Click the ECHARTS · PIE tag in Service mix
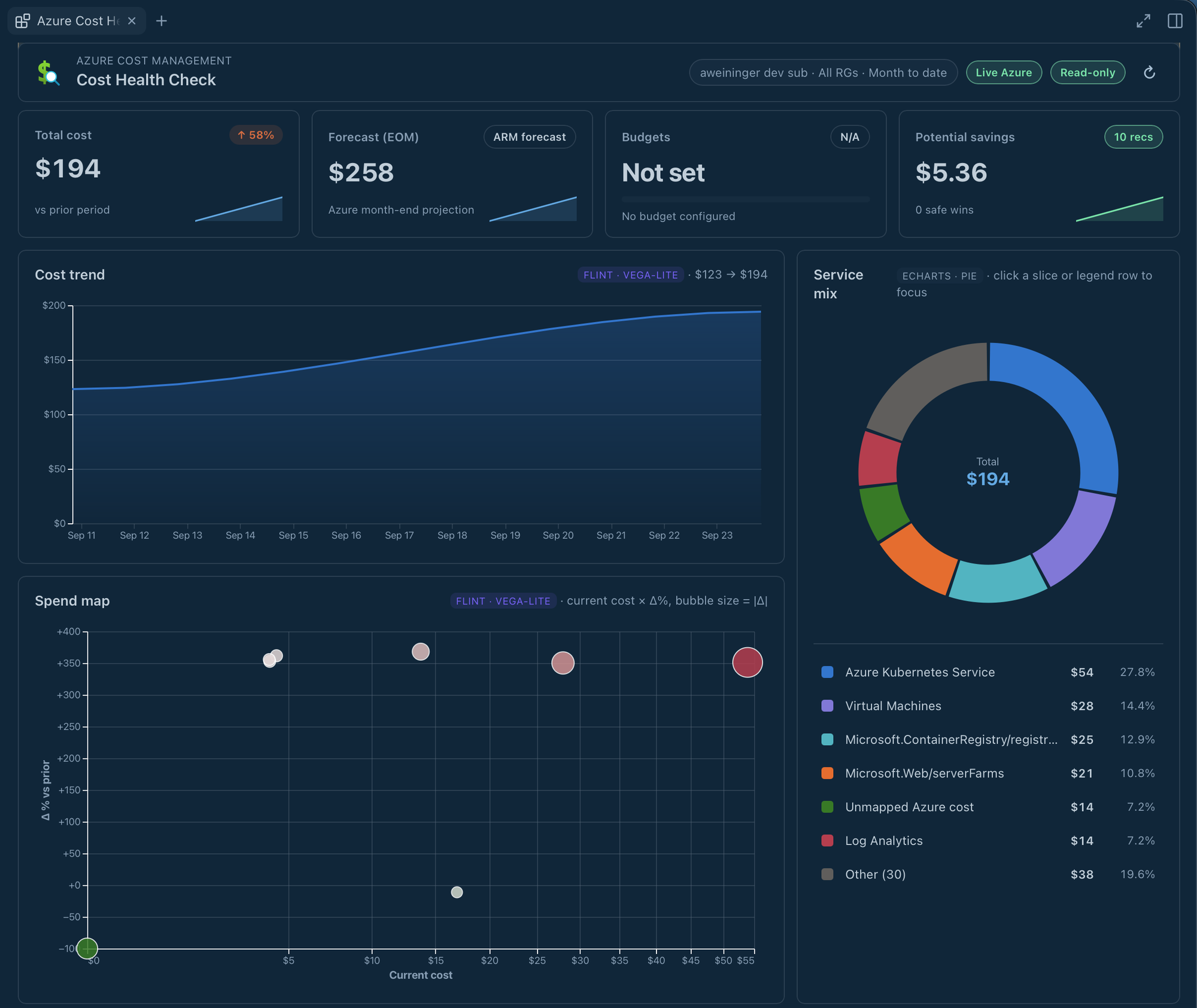Image resolution: width=1197 pixels, height=1008 pixels. click(x=939, y=276)
